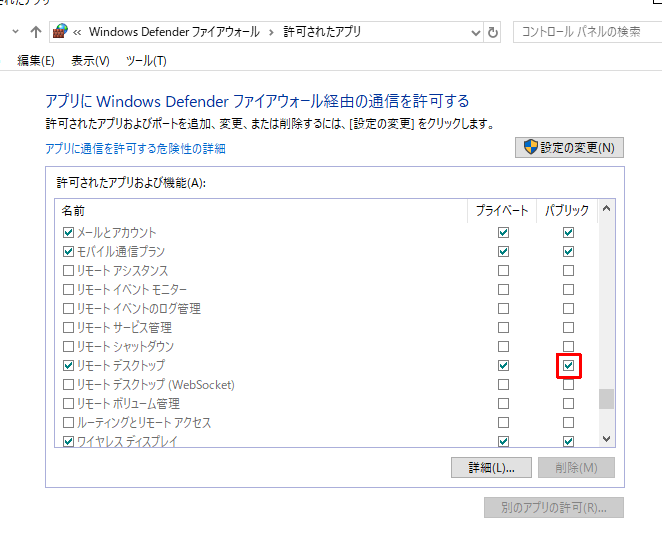Toggle the private checkbox for リモート デスクトップ
662x538 pixels.
point(503,366)
